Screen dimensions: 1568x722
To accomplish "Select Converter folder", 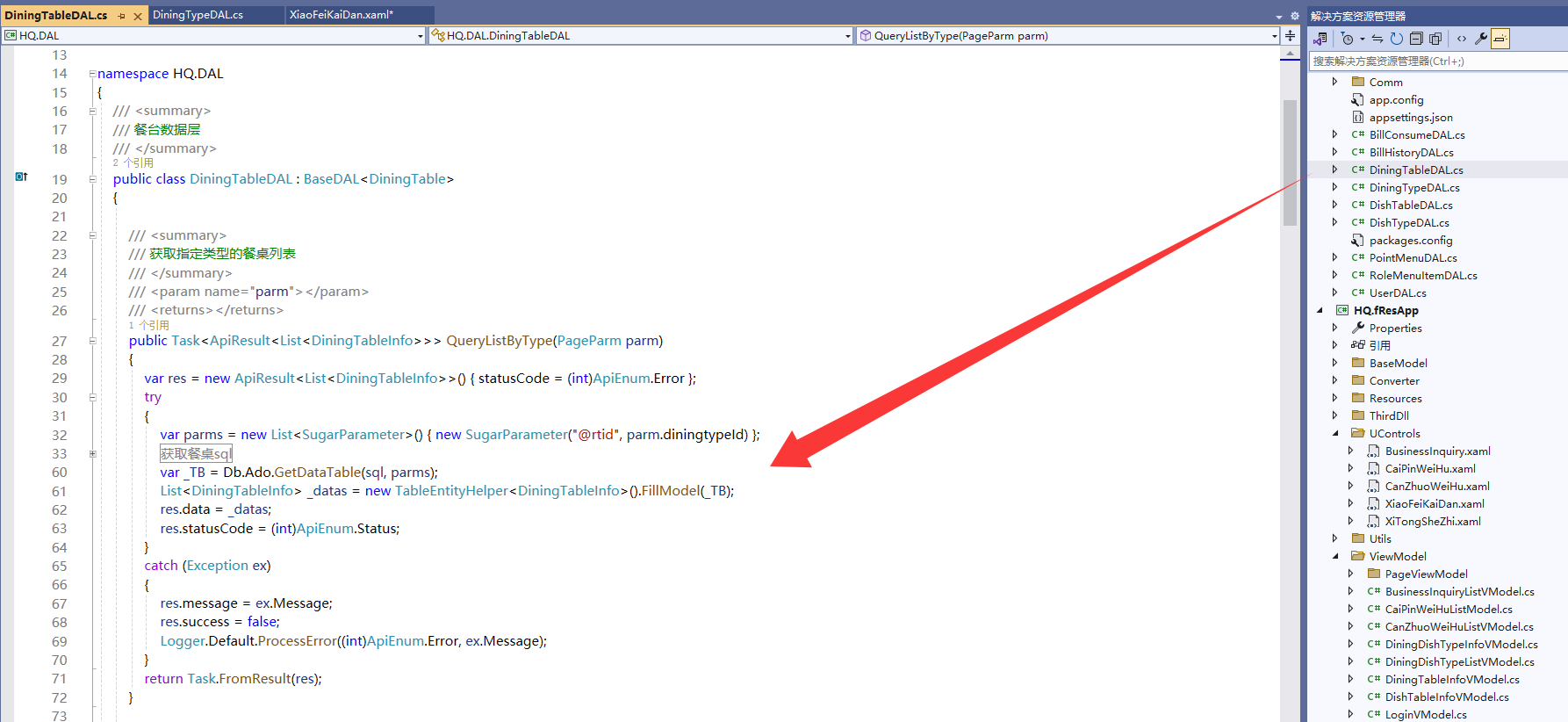I will (x=1394, y=381).
